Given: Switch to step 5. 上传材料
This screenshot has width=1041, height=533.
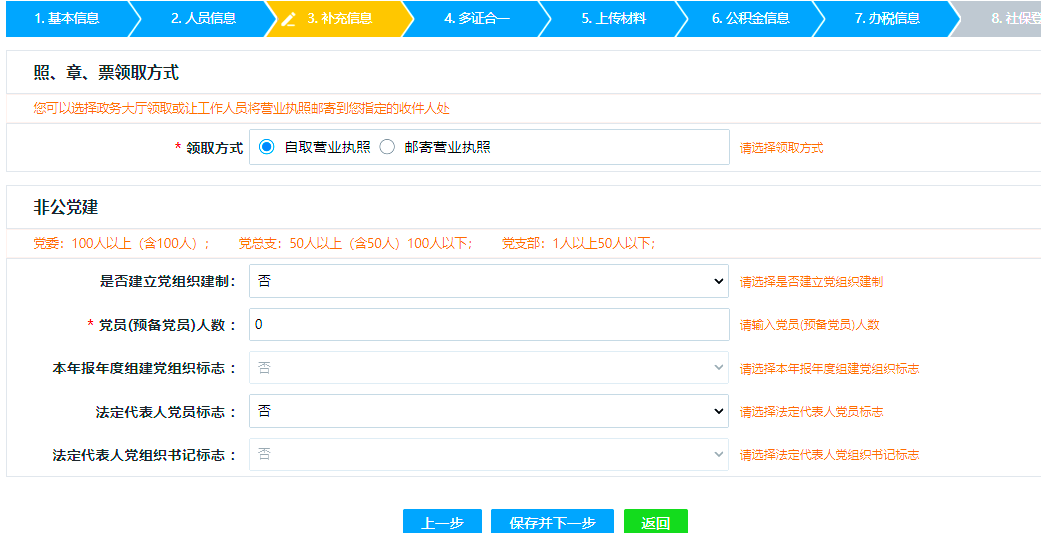Looking at the screenshot, I should [613, 18].
